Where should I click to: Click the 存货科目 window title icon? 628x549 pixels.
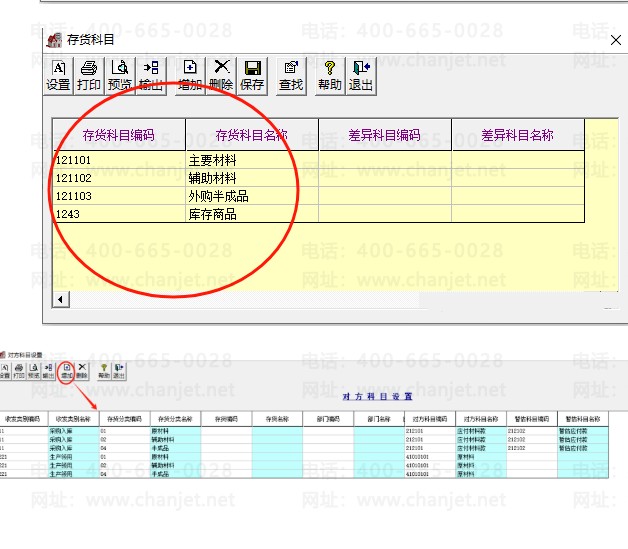tap(54, 40)
